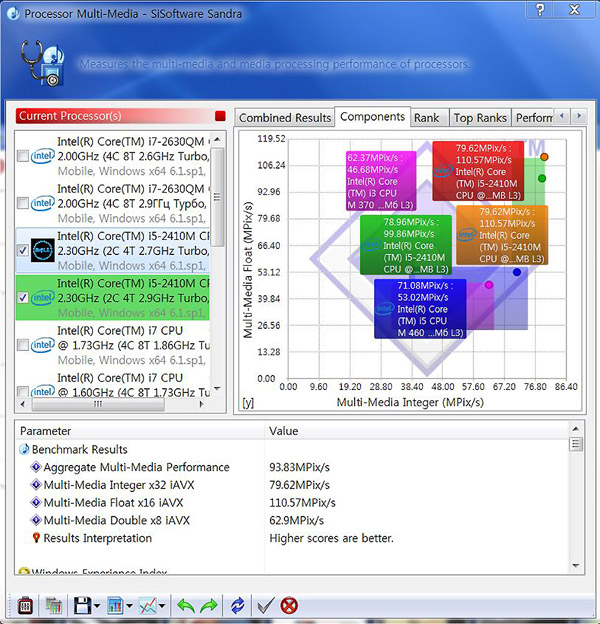Screen dimensions: 600x624
Task: Click the red Current Processor(s) color square
Action: pyautogui.click(x=220, y=116)
